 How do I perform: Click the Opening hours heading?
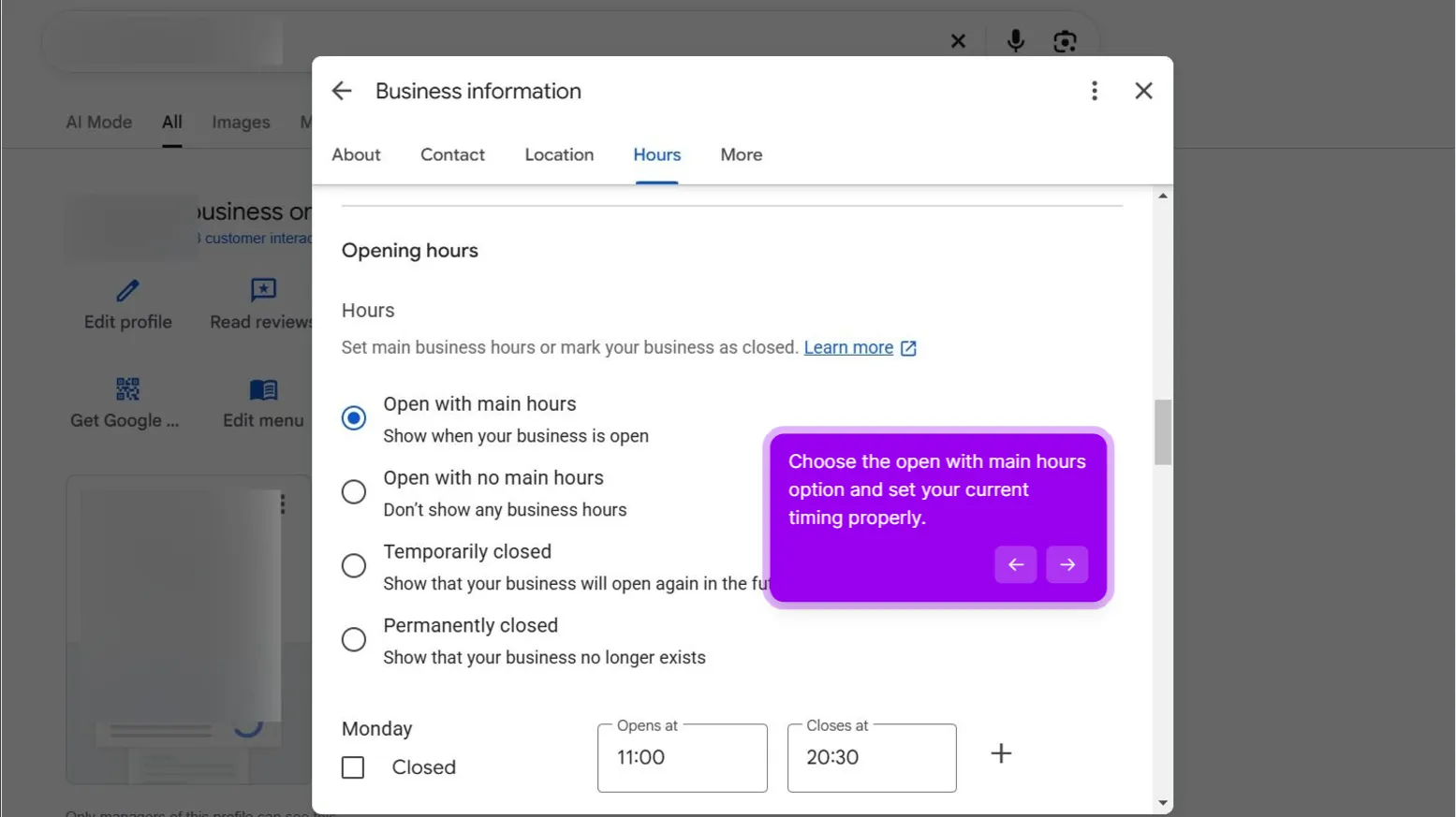[x=409, y=251]
